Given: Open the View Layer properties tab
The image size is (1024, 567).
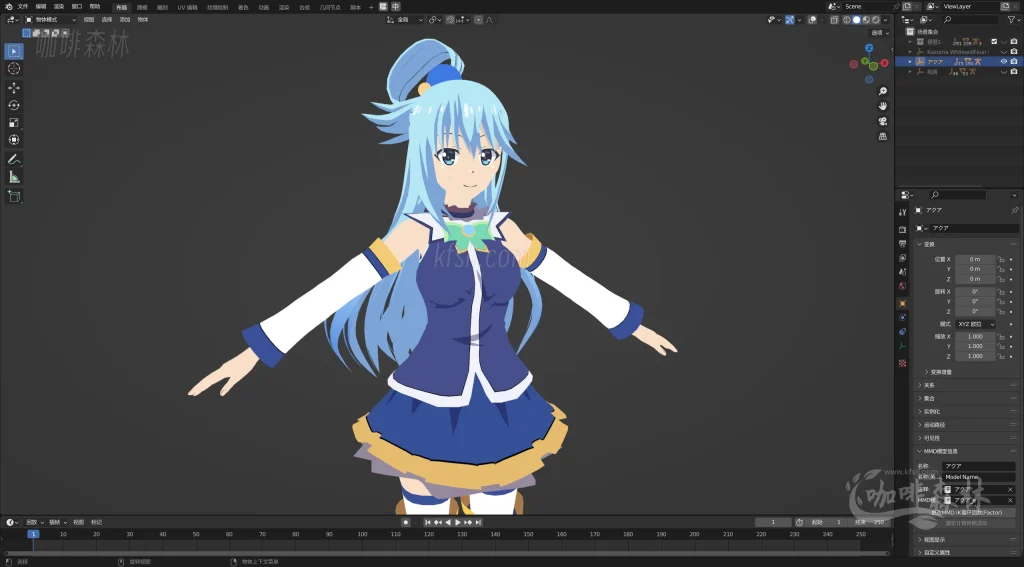Looking at the screenshot, I should coord(903,258).
